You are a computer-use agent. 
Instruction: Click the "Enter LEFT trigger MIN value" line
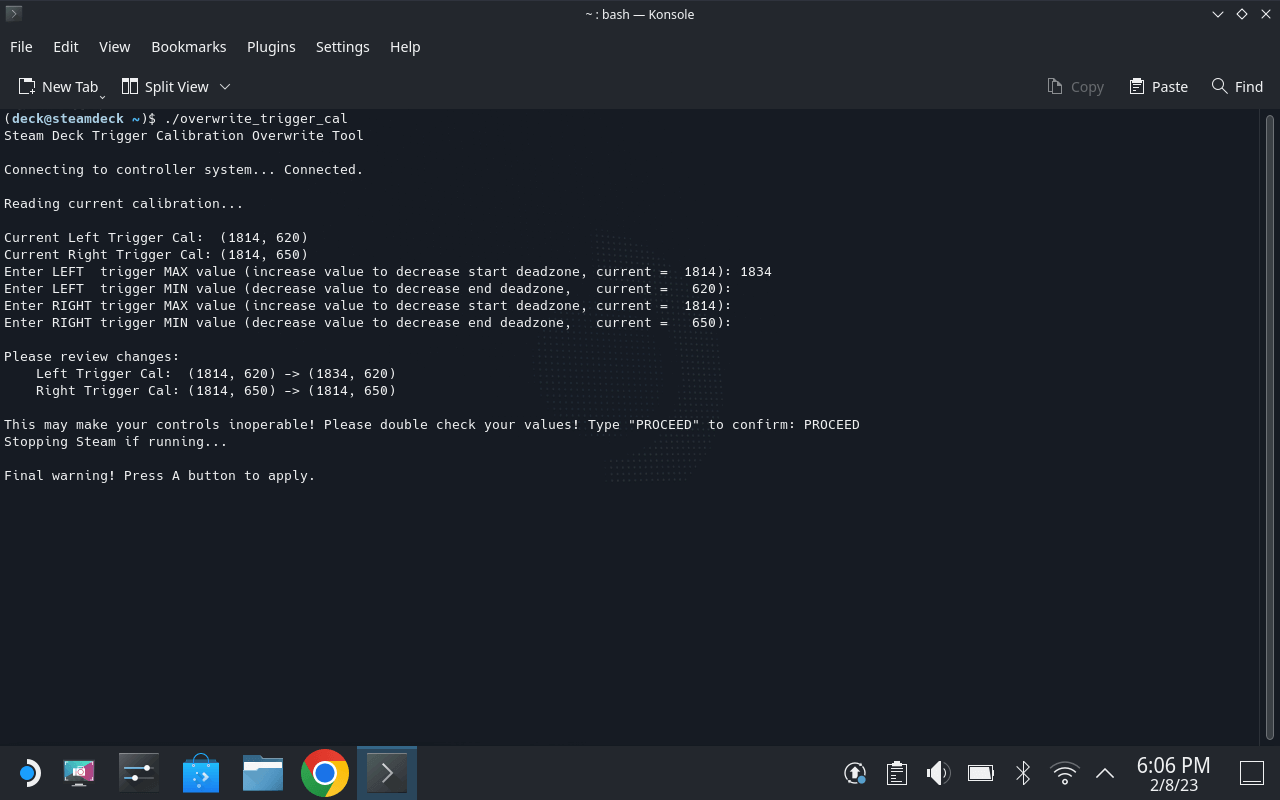coord(368,289)
